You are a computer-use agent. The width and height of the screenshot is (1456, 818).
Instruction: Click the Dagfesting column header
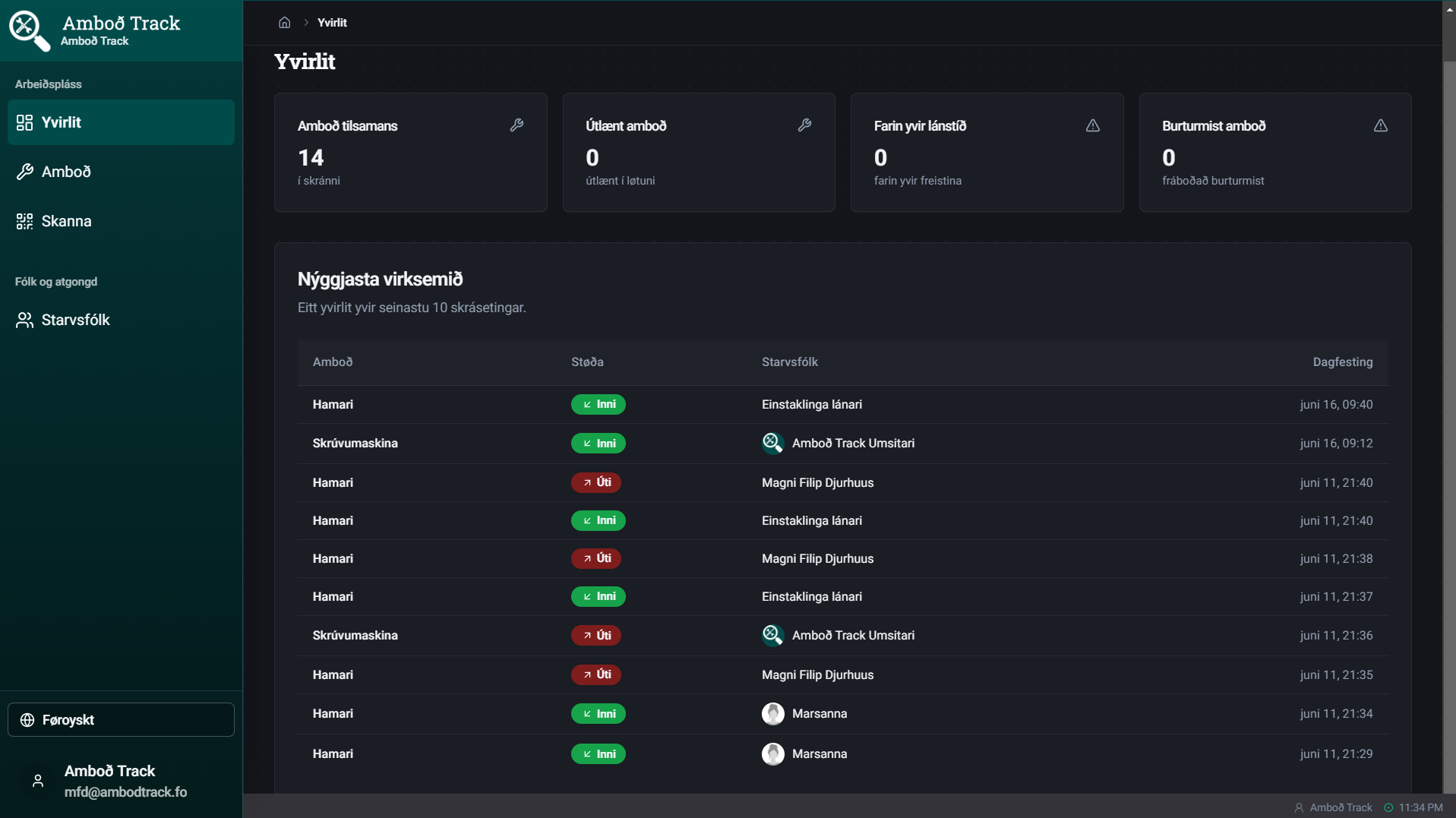tap(1342, 362)
